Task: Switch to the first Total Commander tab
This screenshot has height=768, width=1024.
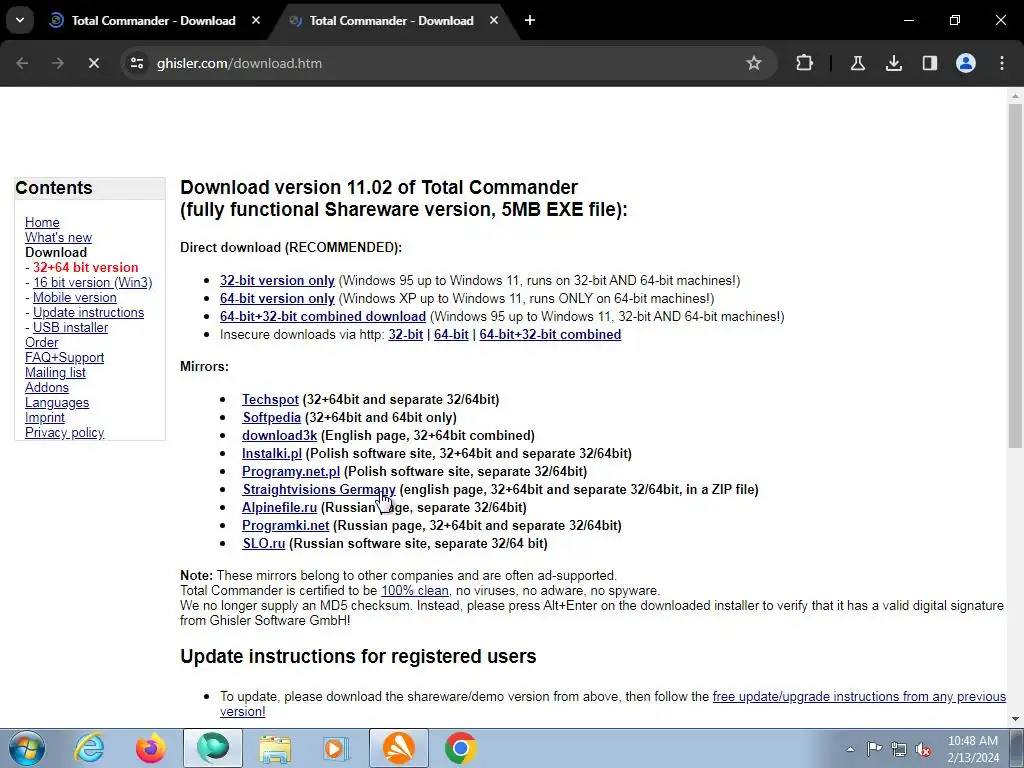Action: [x=153, y=20]
